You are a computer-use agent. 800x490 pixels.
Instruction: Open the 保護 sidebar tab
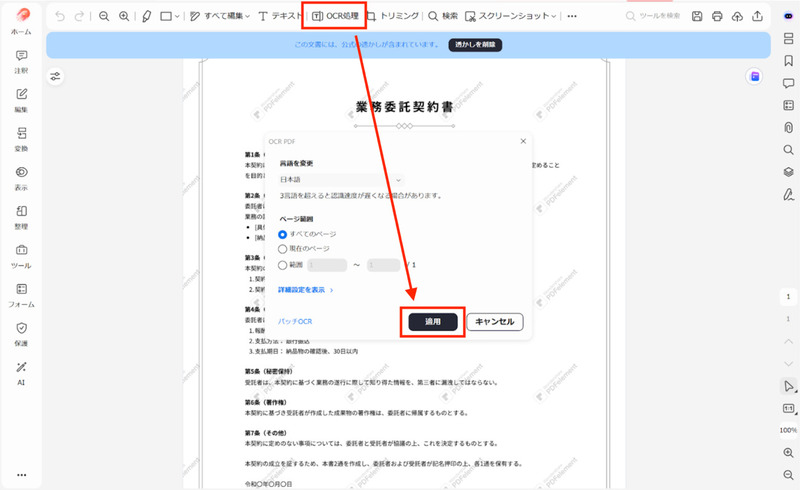coord(21,335)
